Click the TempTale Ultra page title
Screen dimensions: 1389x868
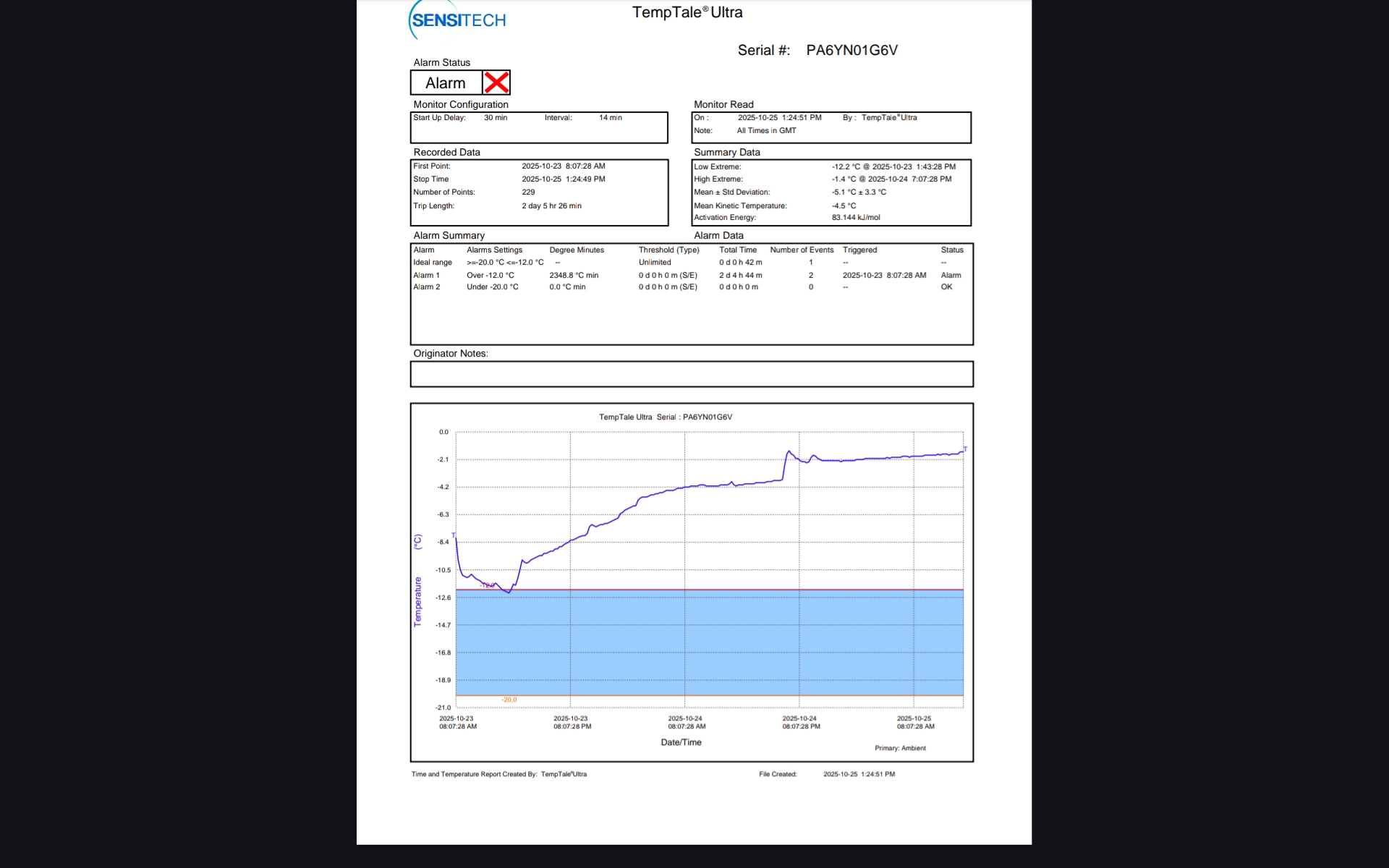[x=687, y=12]
